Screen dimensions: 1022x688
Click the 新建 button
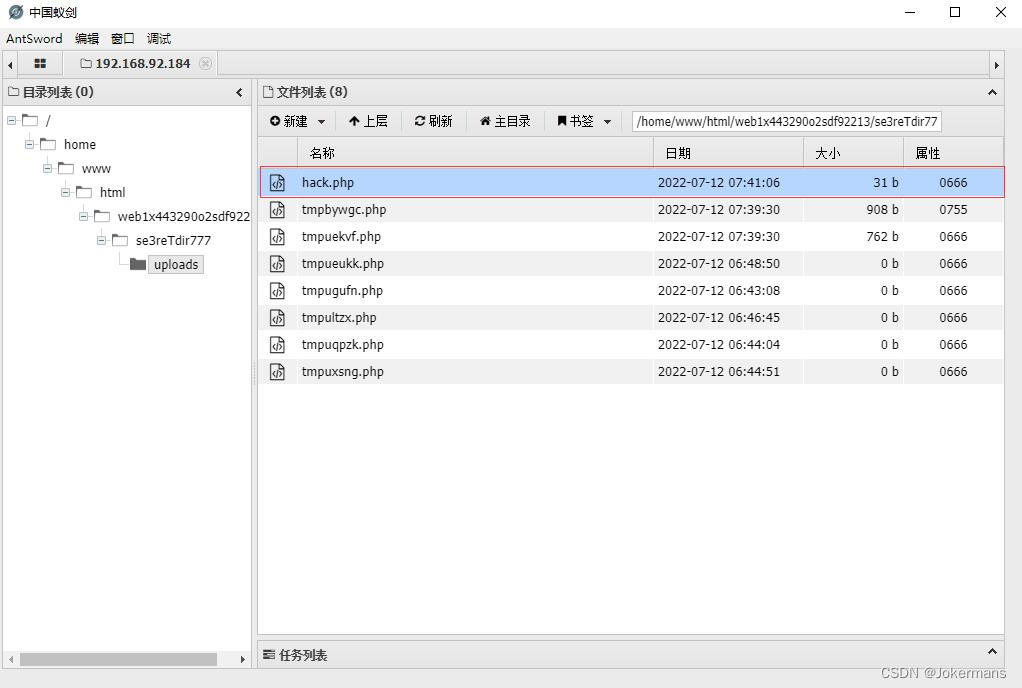tap(289, 121)
